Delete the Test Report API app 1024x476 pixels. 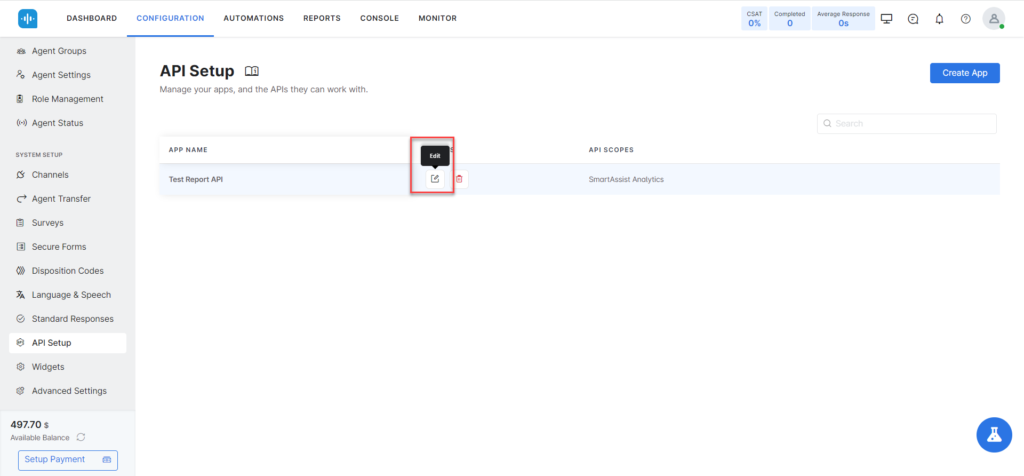coord(459,179)
